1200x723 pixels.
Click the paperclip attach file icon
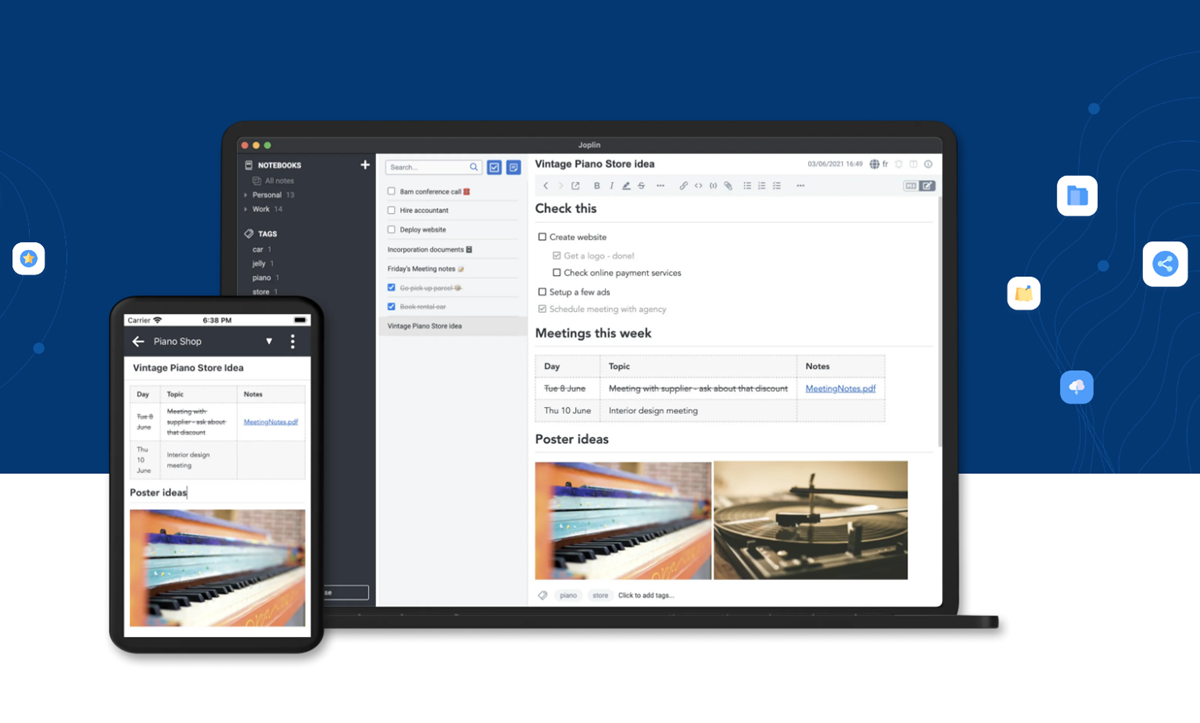click(x=728, y=186)
